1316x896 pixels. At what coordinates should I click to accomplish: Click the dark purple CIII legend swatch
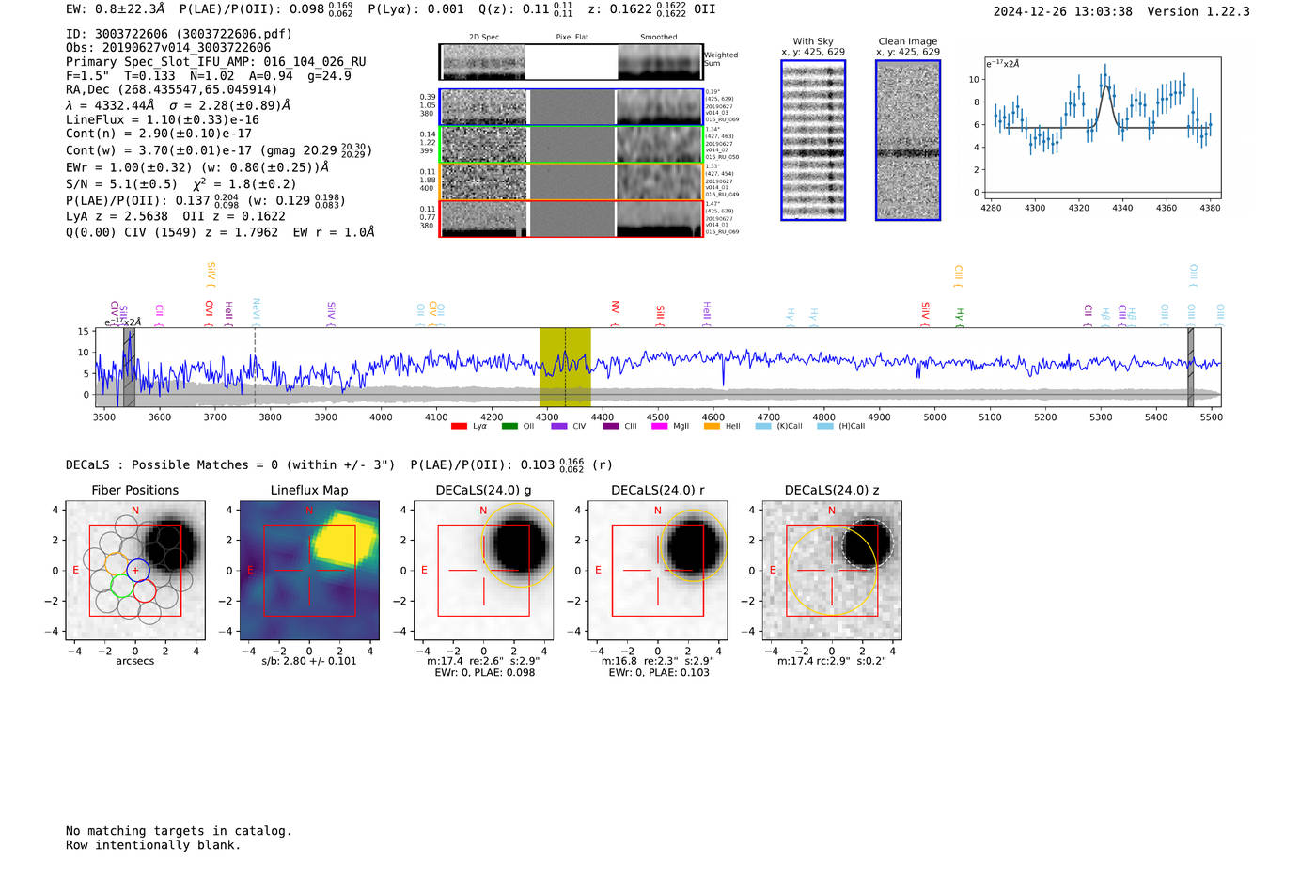click(x=611, y=427)
